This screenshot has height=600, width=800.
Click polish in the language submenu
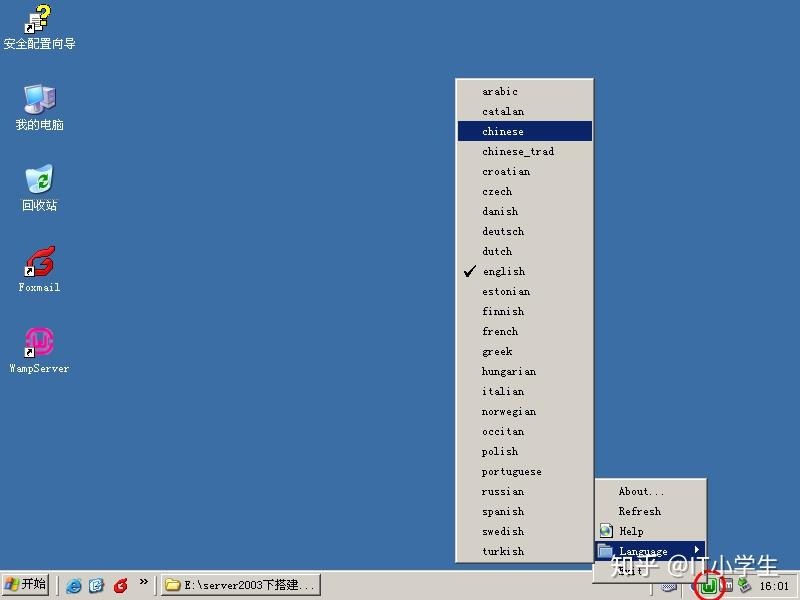[x=524, y=452]
